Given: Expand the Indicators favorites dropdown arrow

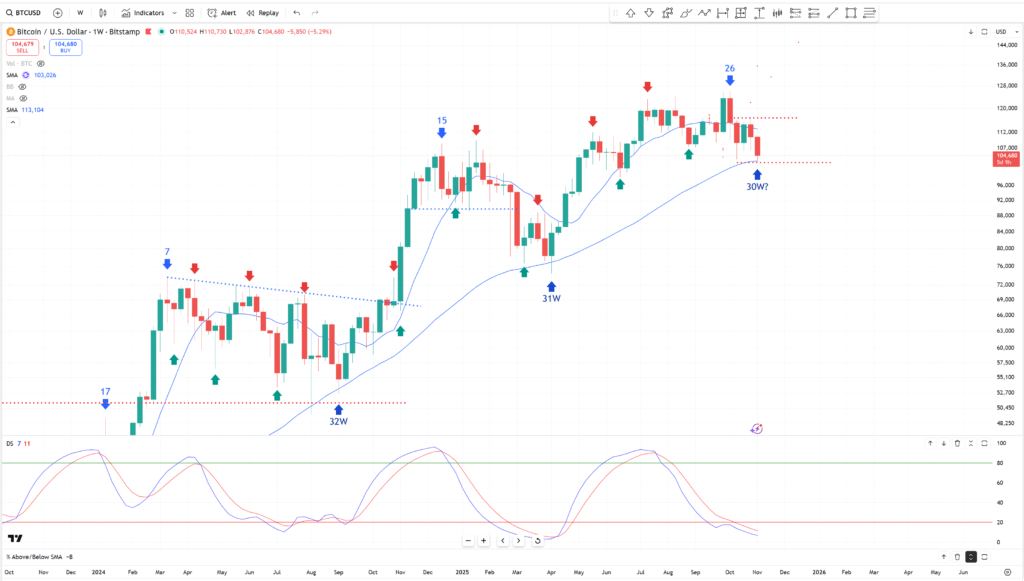Looking at the screenshot, I should 174,13.
